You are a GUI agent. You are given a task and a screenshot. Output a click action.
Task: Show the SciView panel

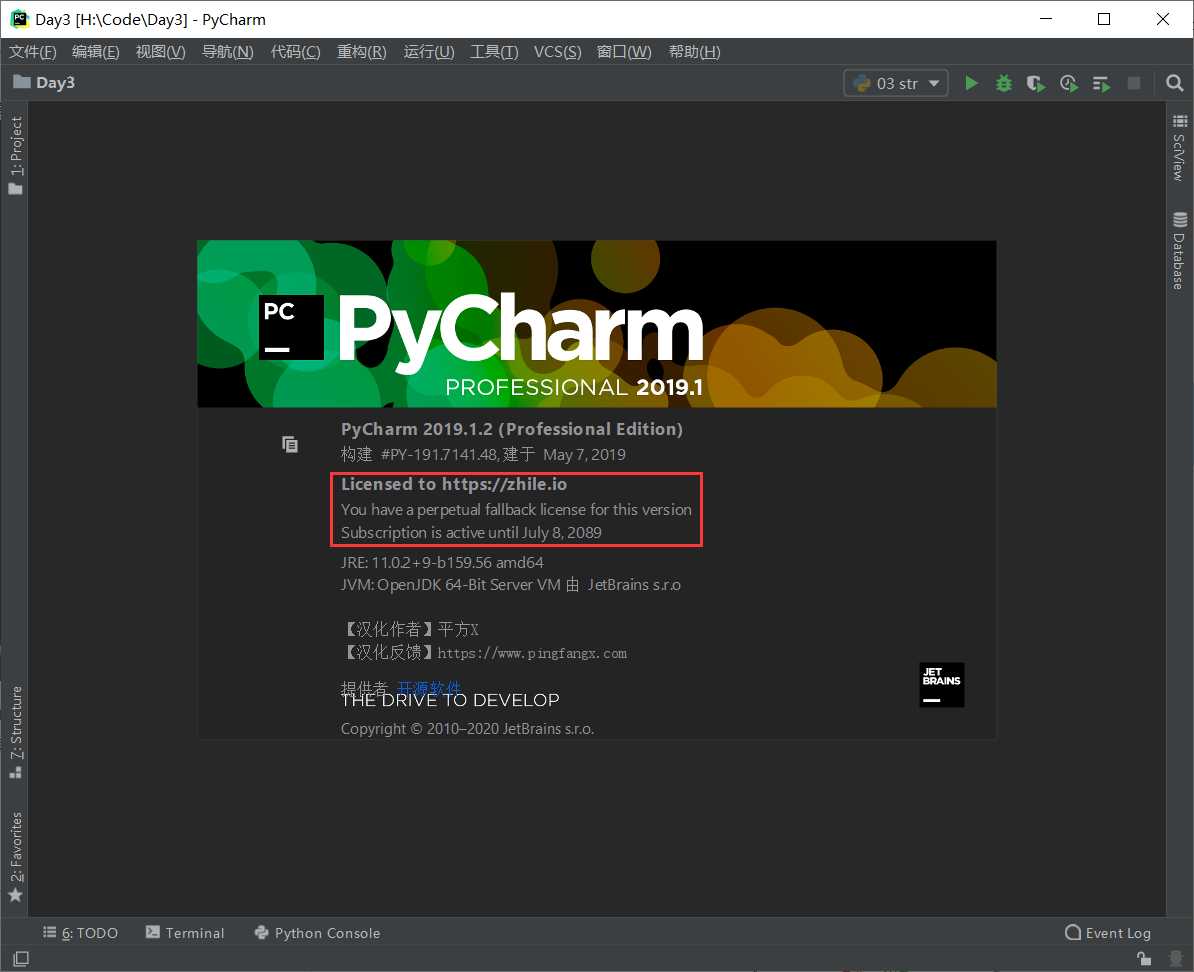click(1180, 148)
